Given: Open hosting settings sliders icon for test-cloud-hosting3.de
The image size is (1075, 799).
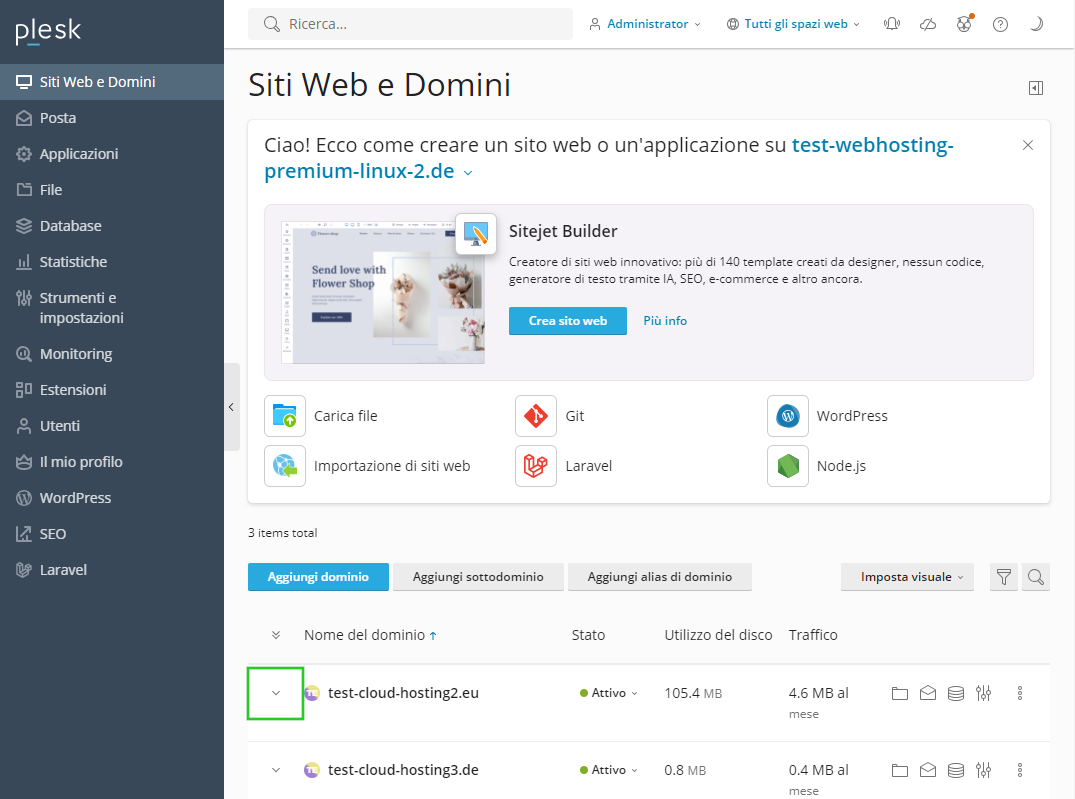Looking at the screenshot, I should pos(984,770).
